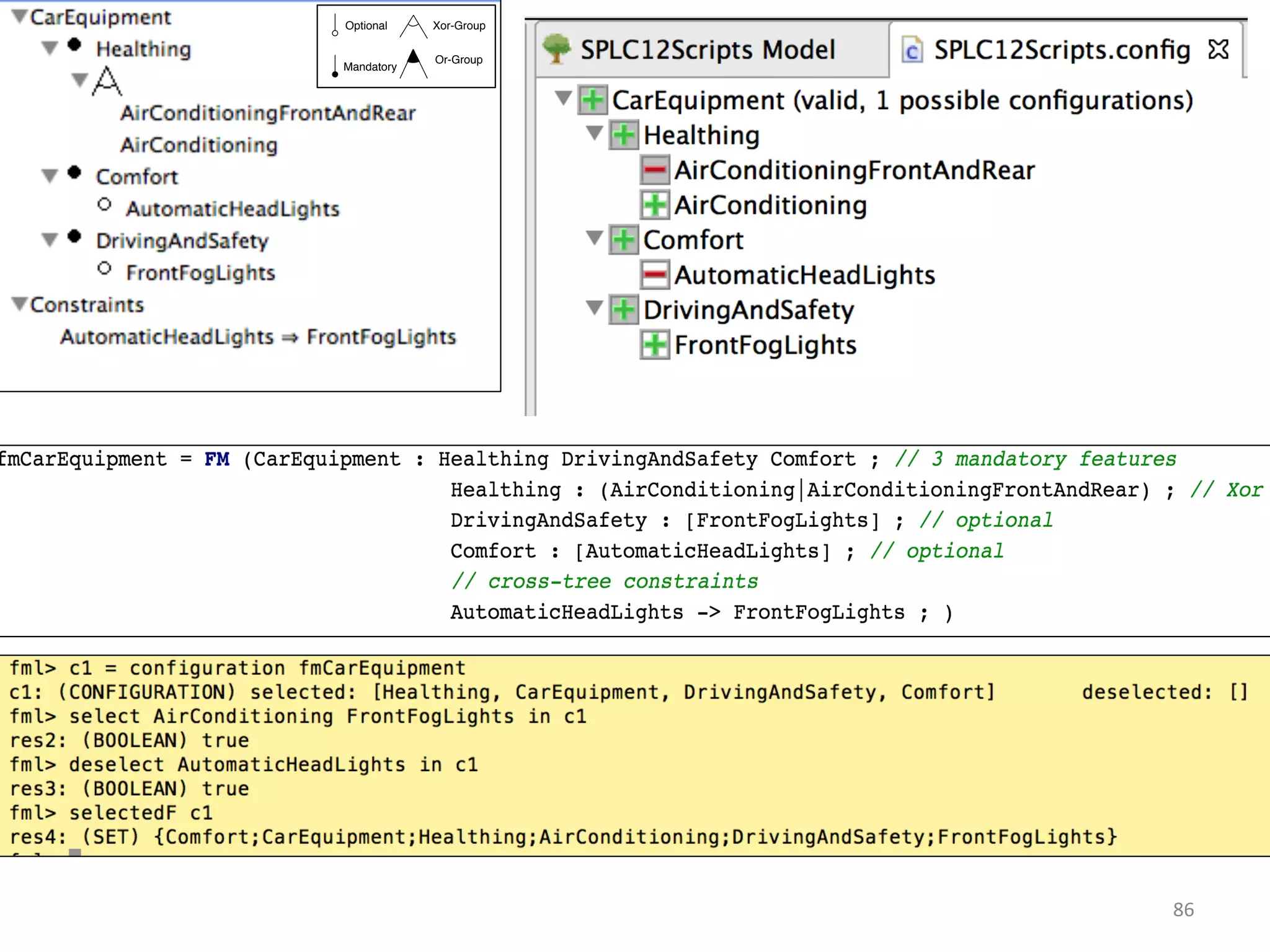
Task: Click the 'fmCarEquipment = FM' code line
Action: coord(588,459)
